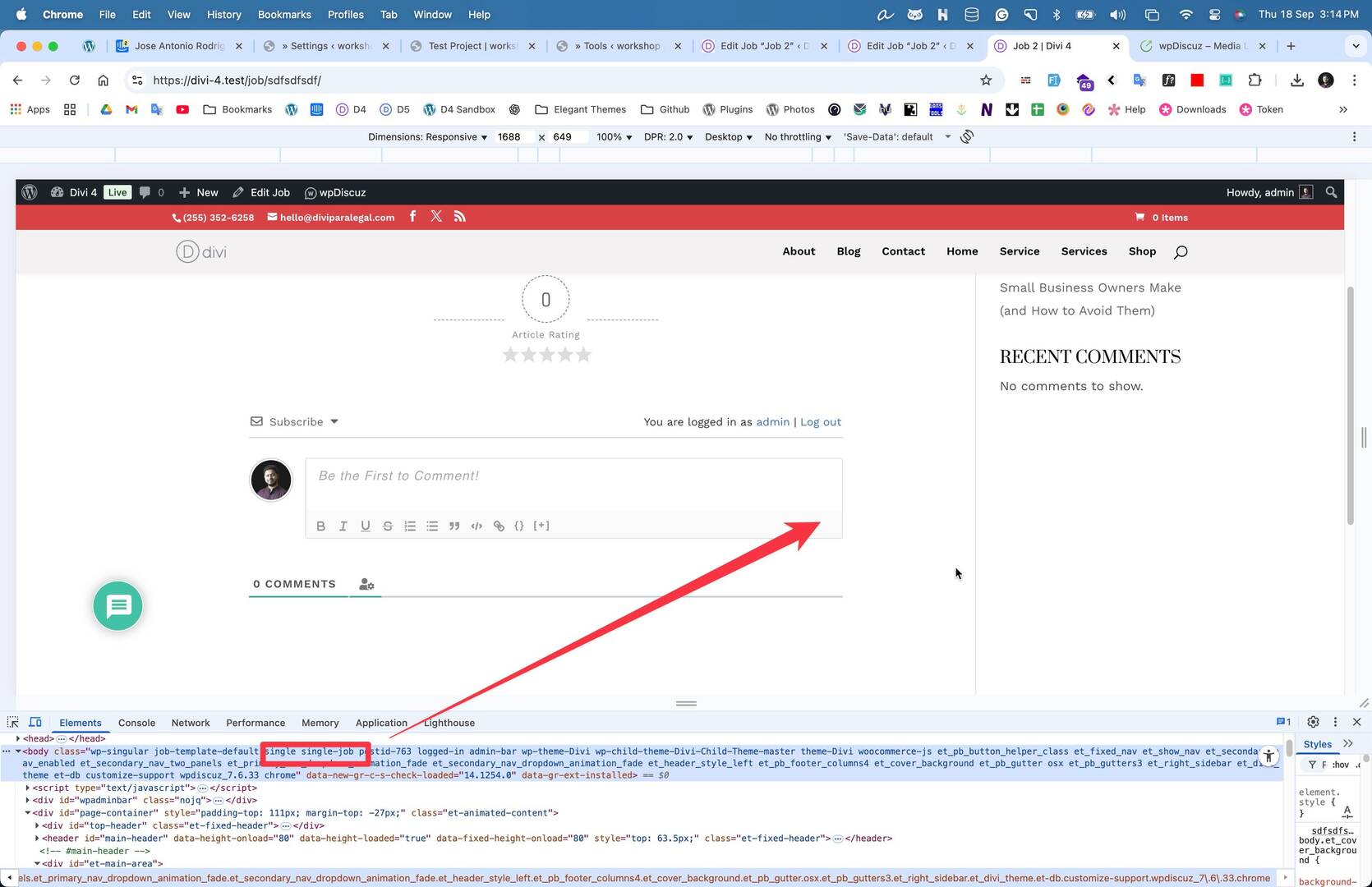The height and width of the screenshot is (887, 1372).
Task: Open the Desktop device type dropdown
Action: click(x=729, y=137)
